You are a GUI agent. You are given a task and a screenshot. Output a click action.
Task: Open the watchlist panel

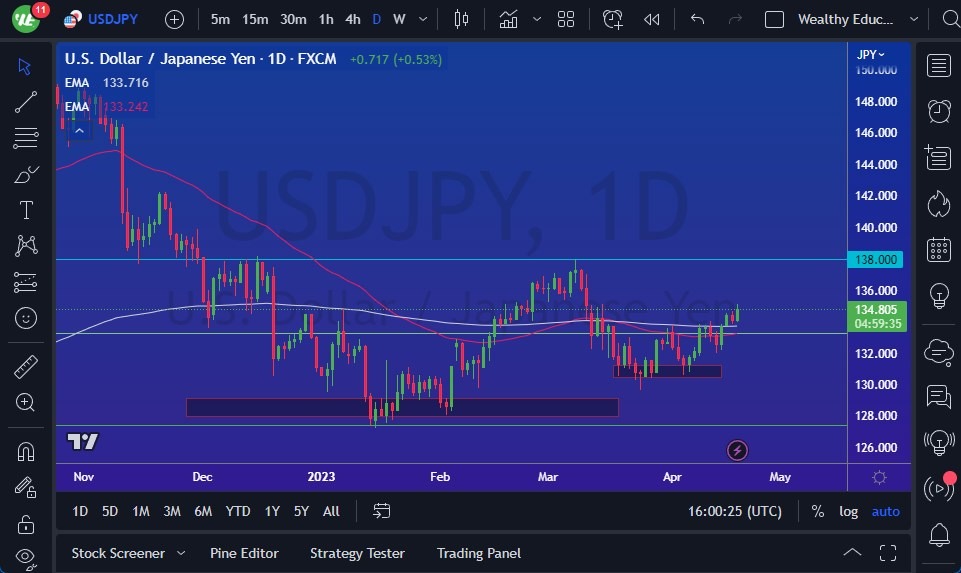pos(938,65)
